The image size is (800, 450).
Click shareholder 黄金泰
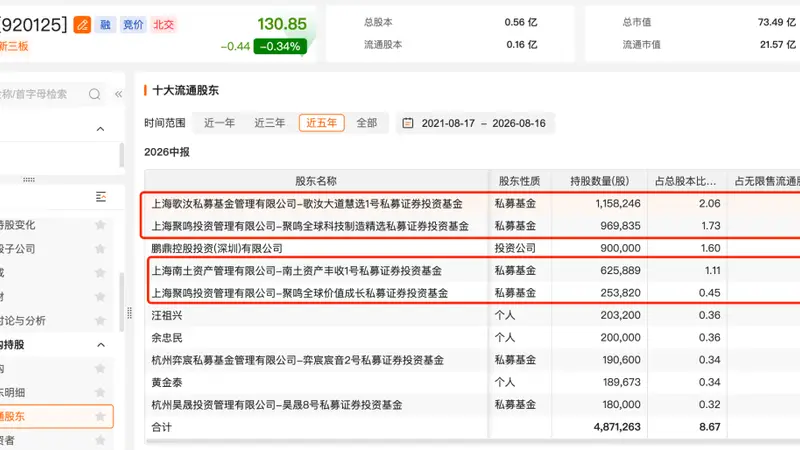tap(167, 383)
